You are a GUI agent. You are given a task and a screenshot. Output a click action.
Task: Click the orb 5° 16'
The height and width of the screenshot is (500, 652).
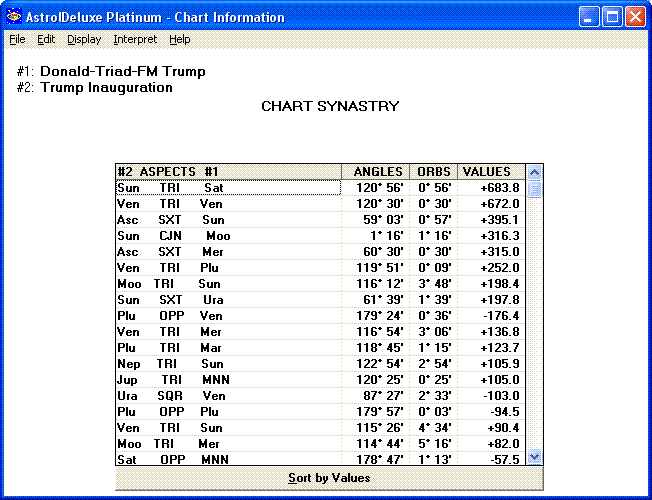[435, 444]
